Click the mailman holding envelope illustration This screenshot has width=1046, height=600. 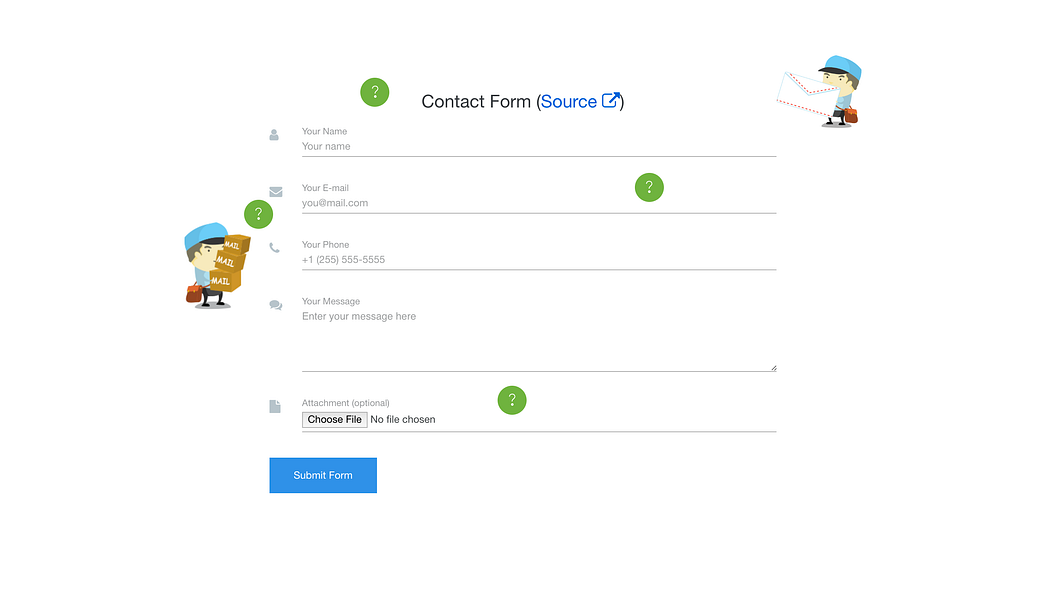point(820,91)
